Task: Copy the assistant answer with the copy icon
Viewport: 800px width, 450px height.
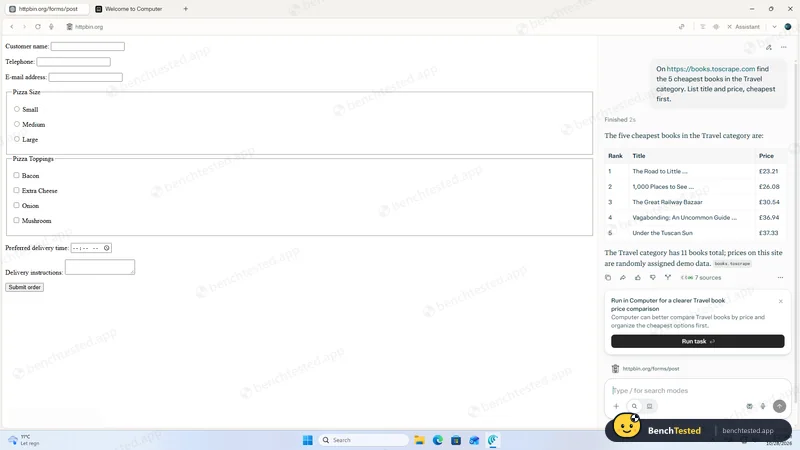Action: (608, 278)
